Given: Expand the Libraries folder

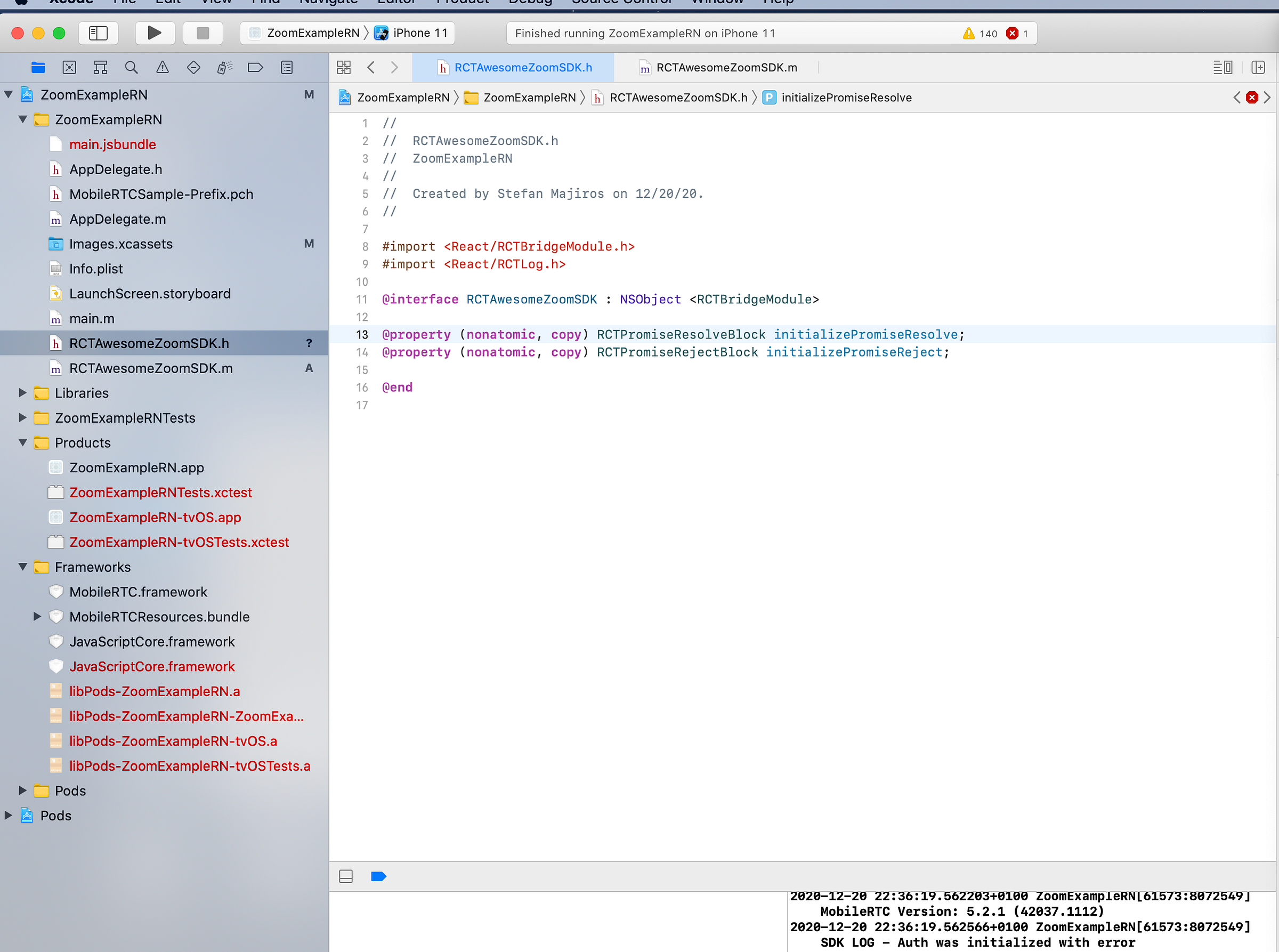Looking at the screenshot, I should click(x=23, y=393).
